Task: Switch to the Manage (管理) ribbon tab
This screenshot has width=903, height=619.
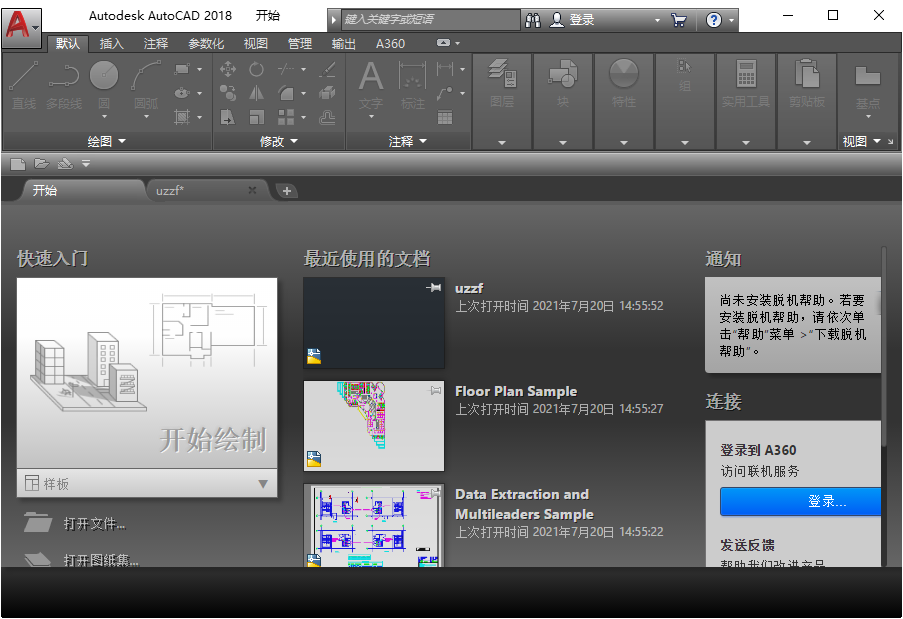Action: click(299, 44)
